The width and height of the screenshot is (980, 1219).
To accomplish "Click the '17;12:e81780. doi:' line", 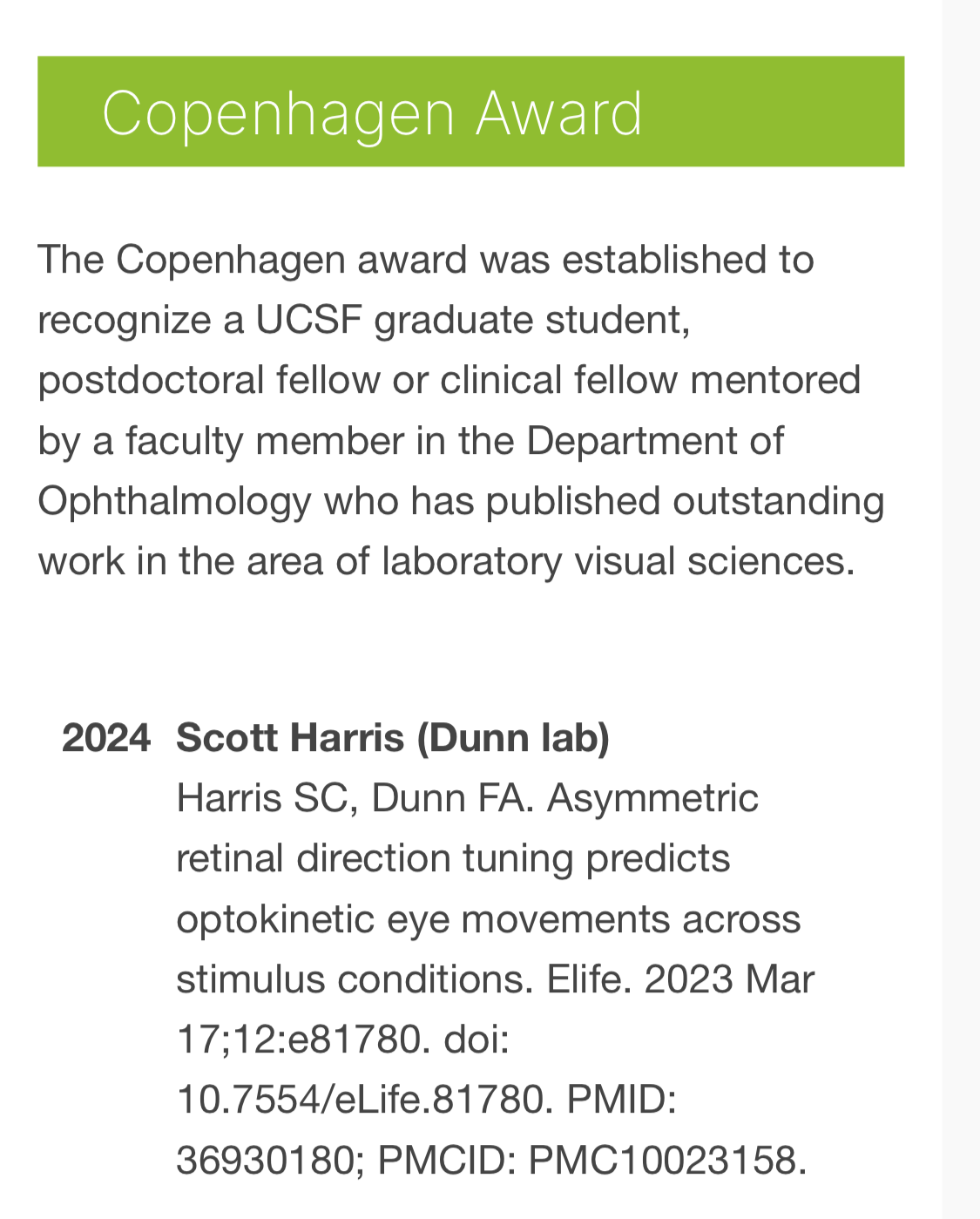I will click(342, 1040).
